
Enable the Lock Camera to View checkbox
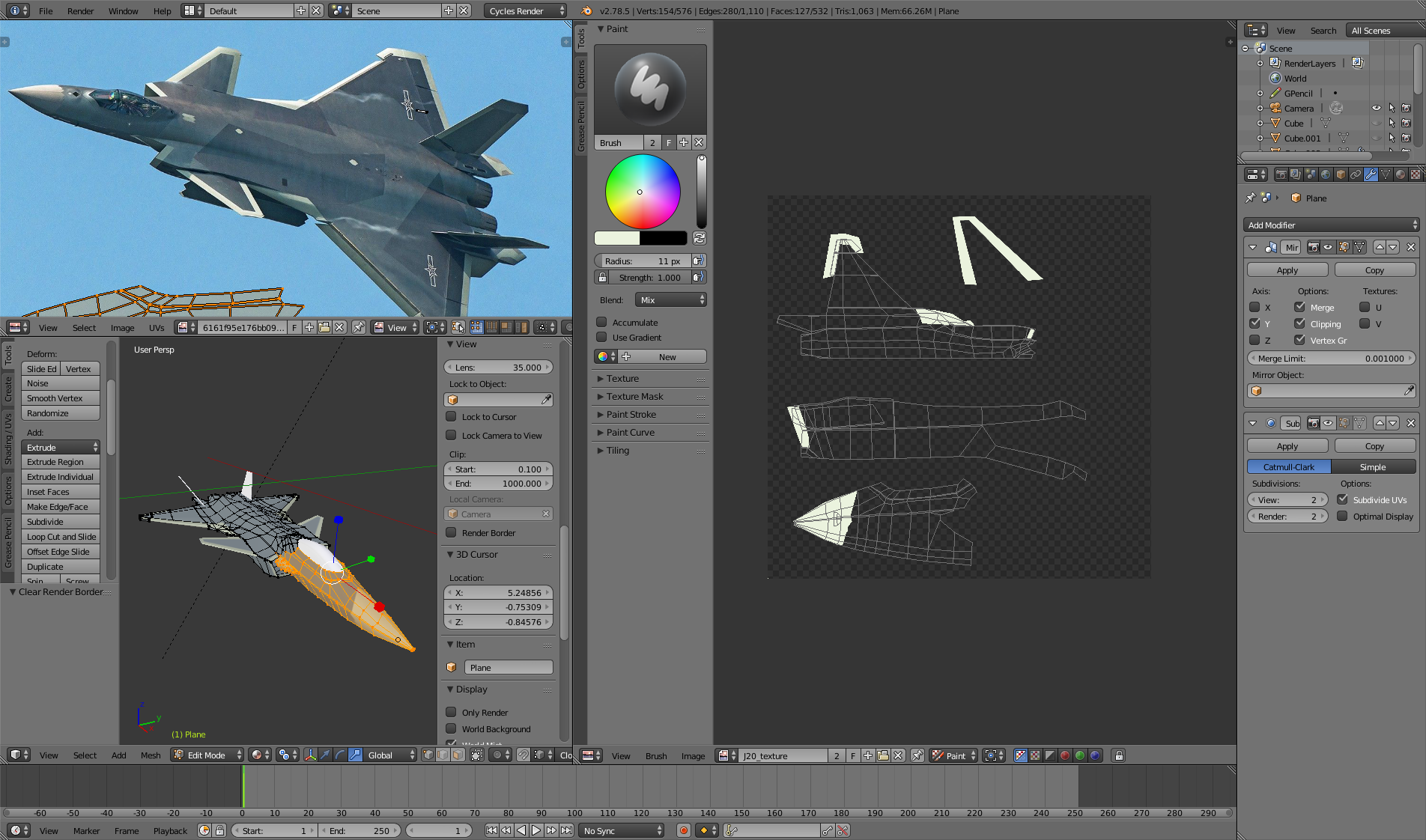tap(451, 435)
